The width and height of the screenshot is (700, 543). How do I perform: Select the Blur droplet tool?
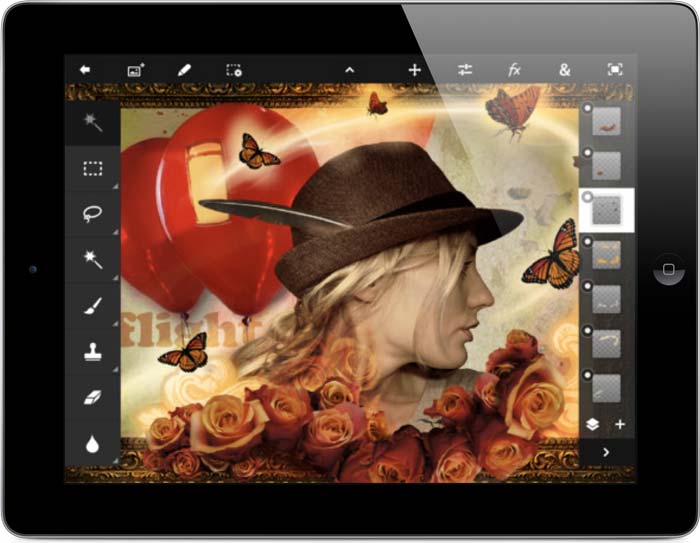[x=92, y=444]
